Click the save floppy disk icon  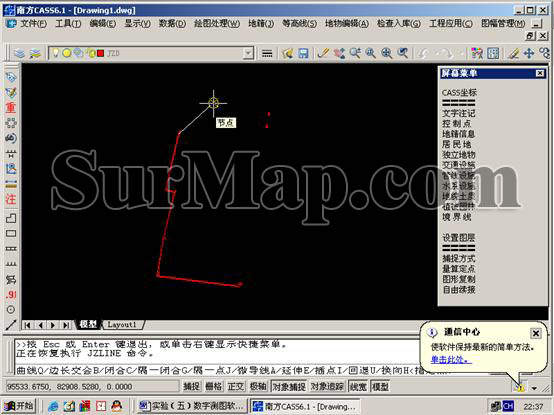point(303,54)
